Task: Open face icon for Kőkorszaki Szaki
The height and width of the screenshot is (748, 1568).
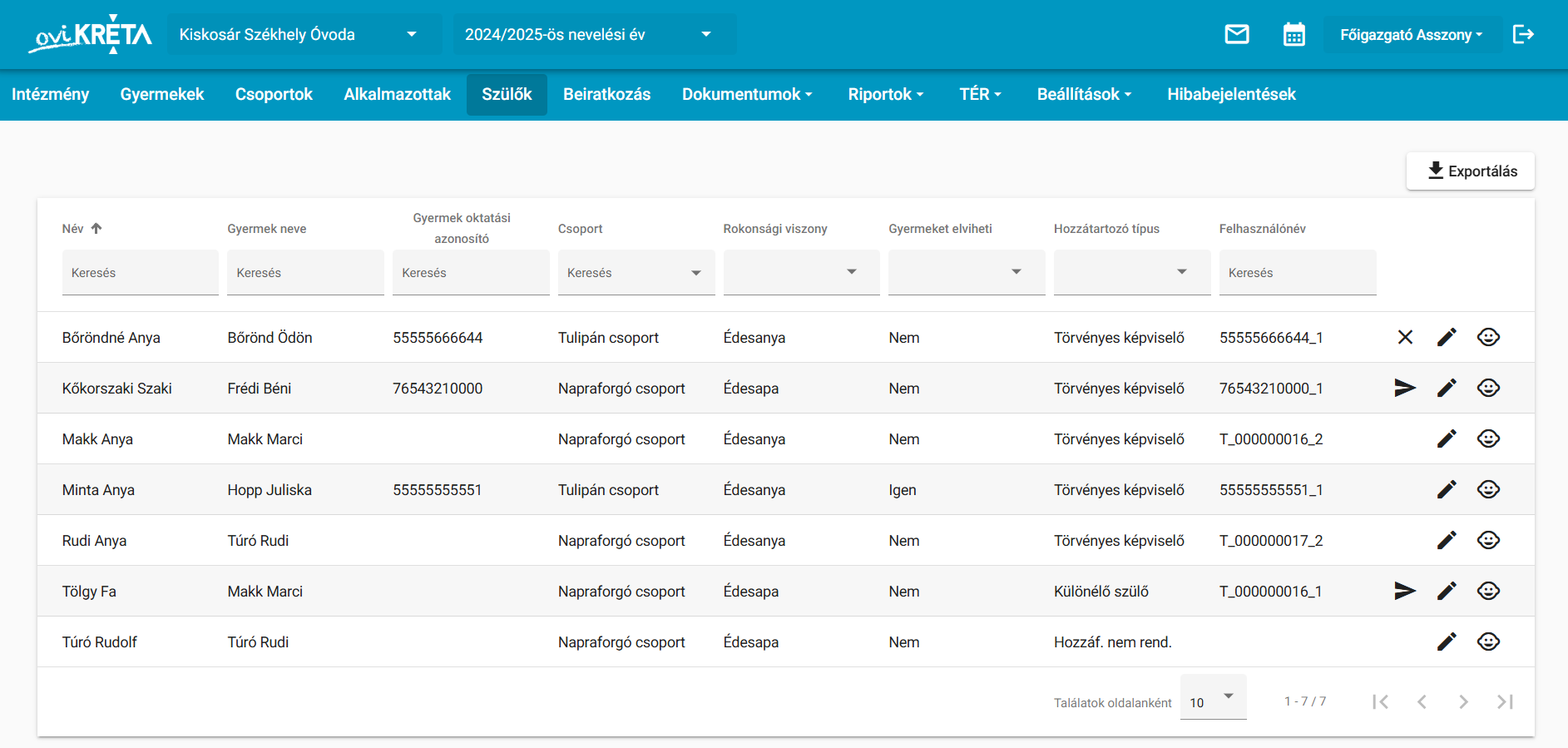Action: pos(1488,388)
